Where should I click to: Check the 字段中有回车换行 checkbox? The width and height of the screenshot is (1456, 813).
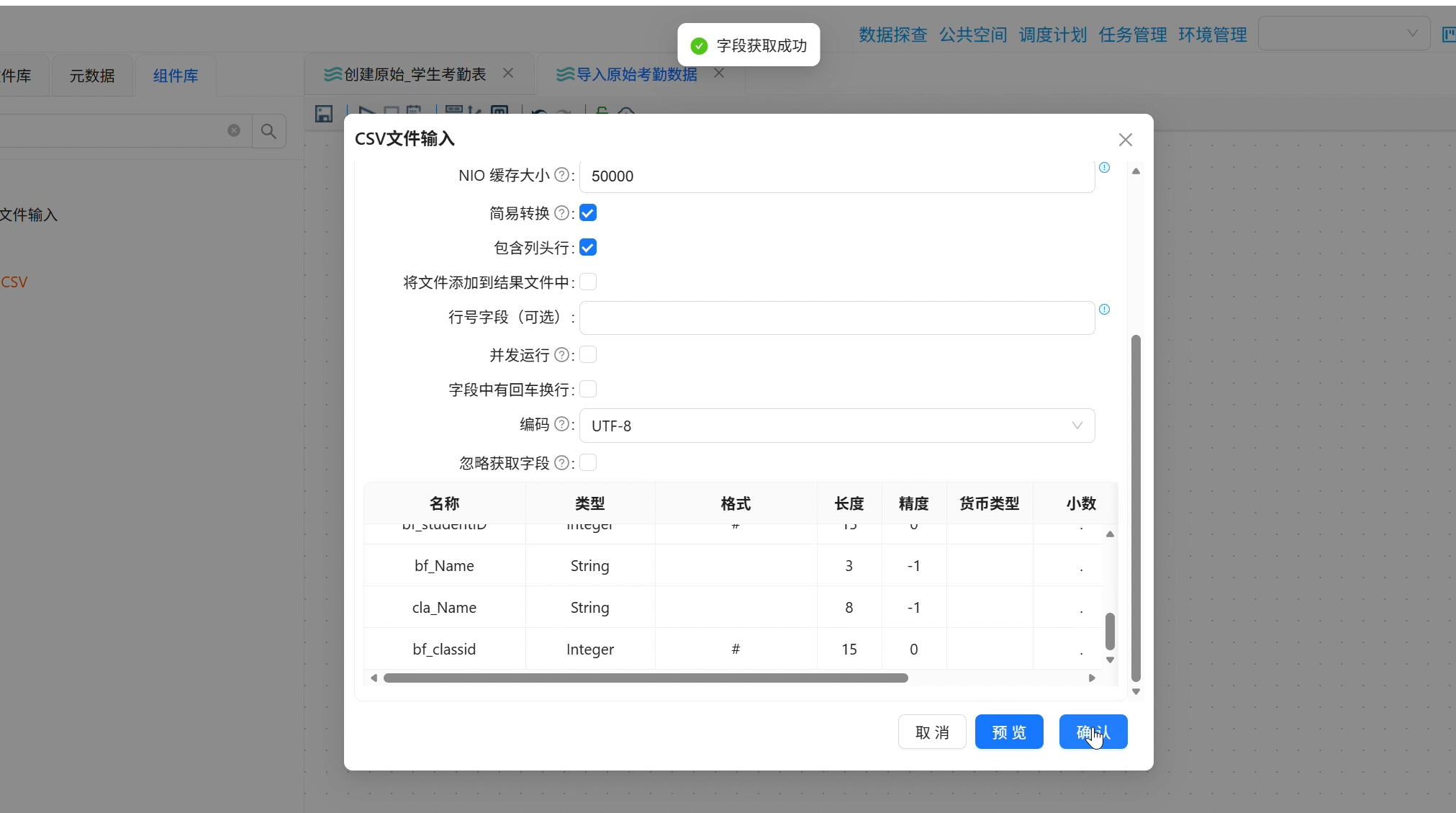click(x=588, y=390)
